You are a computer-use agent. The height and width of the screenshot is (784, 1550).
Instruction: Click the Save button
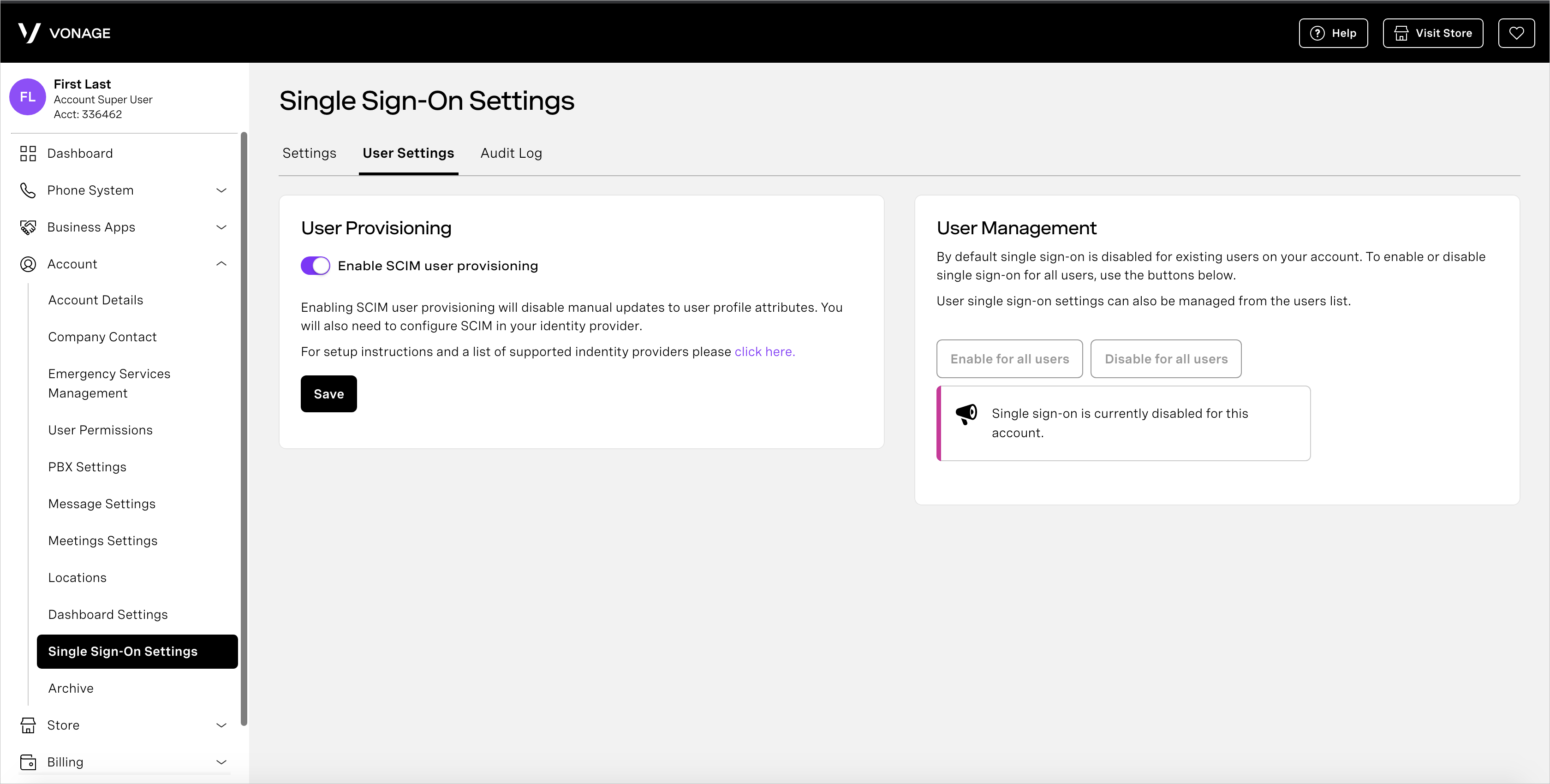[x=329, y=394]
